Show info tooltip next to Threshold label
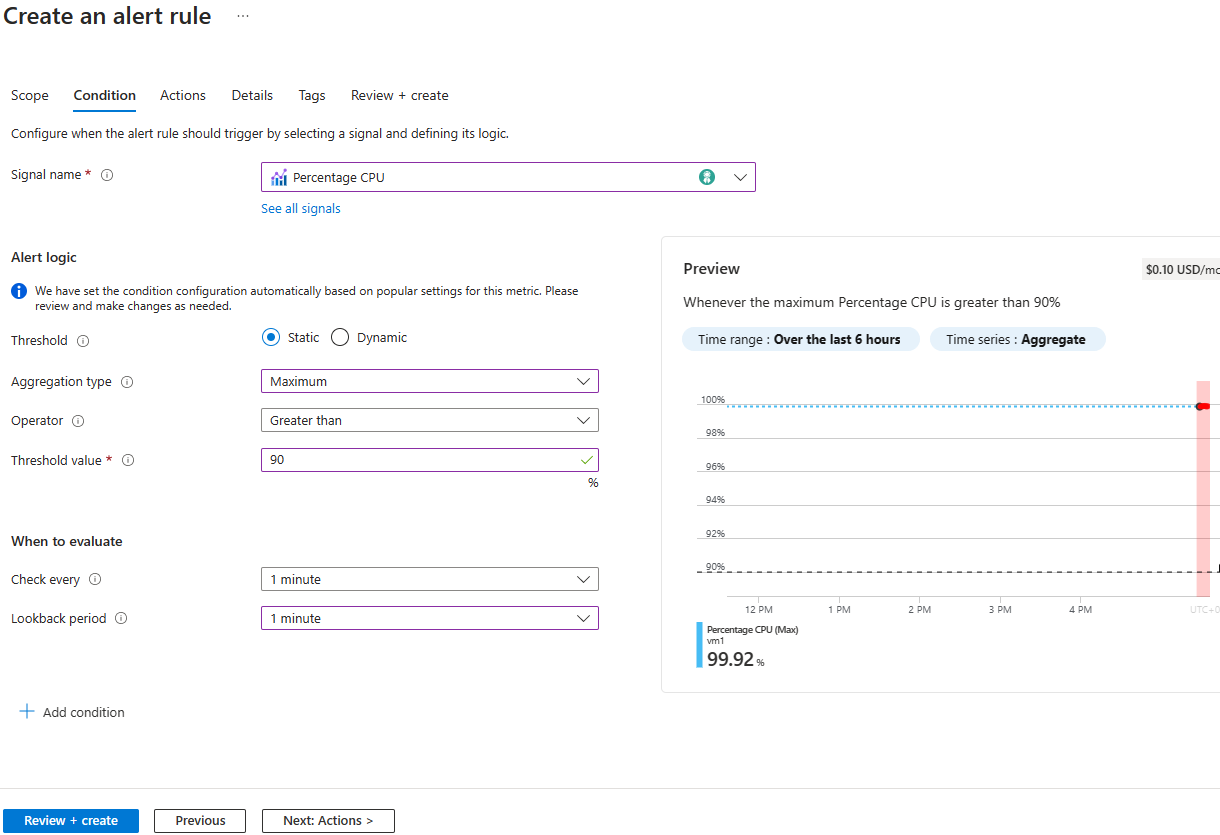Viewport: 1220px width, 835px height. [83, 341]
